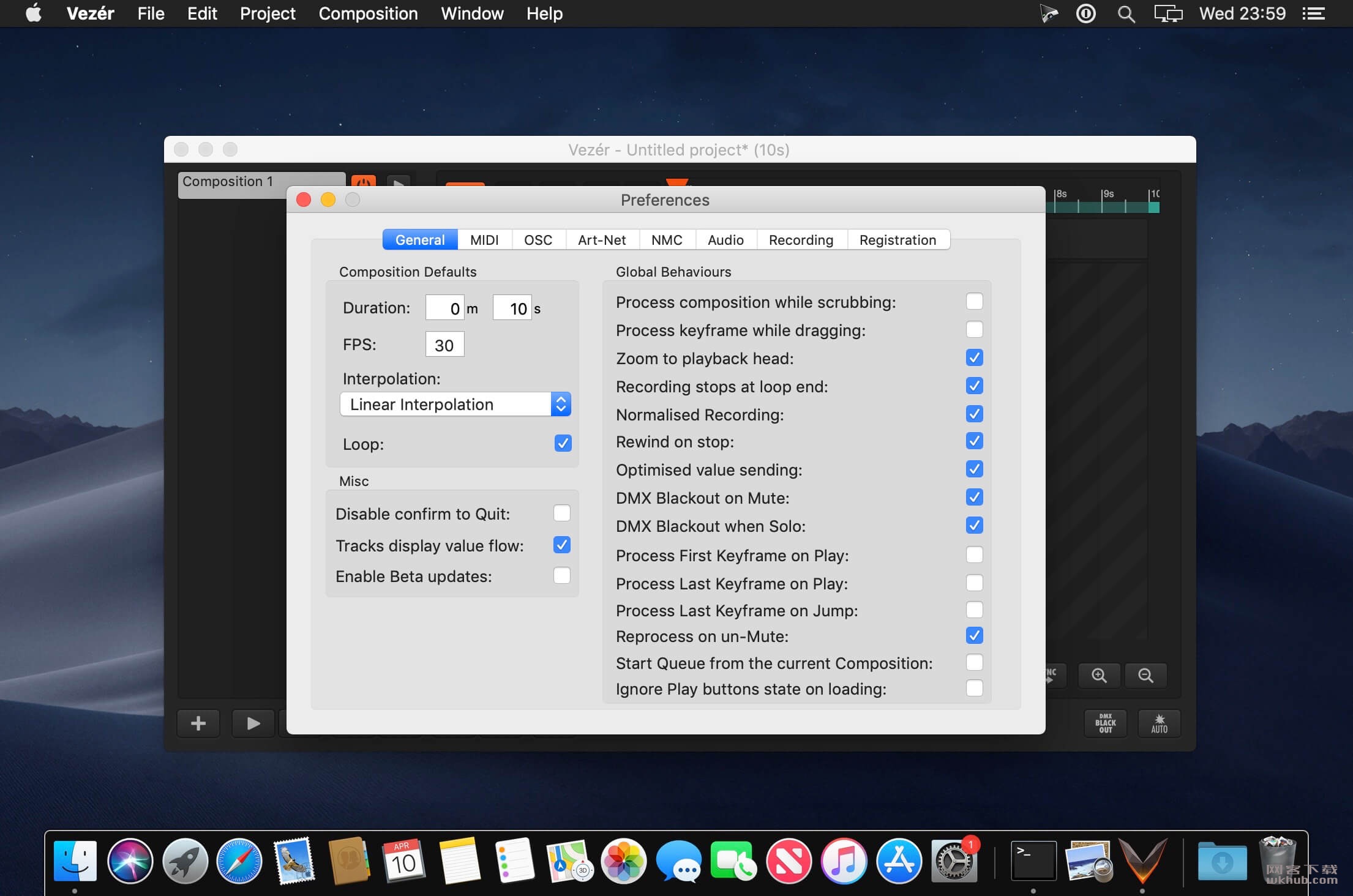Toggle Reprocess on un-Mute checkbox
Viewport: 1353px width, 896px height.
(x=974, y=635)
